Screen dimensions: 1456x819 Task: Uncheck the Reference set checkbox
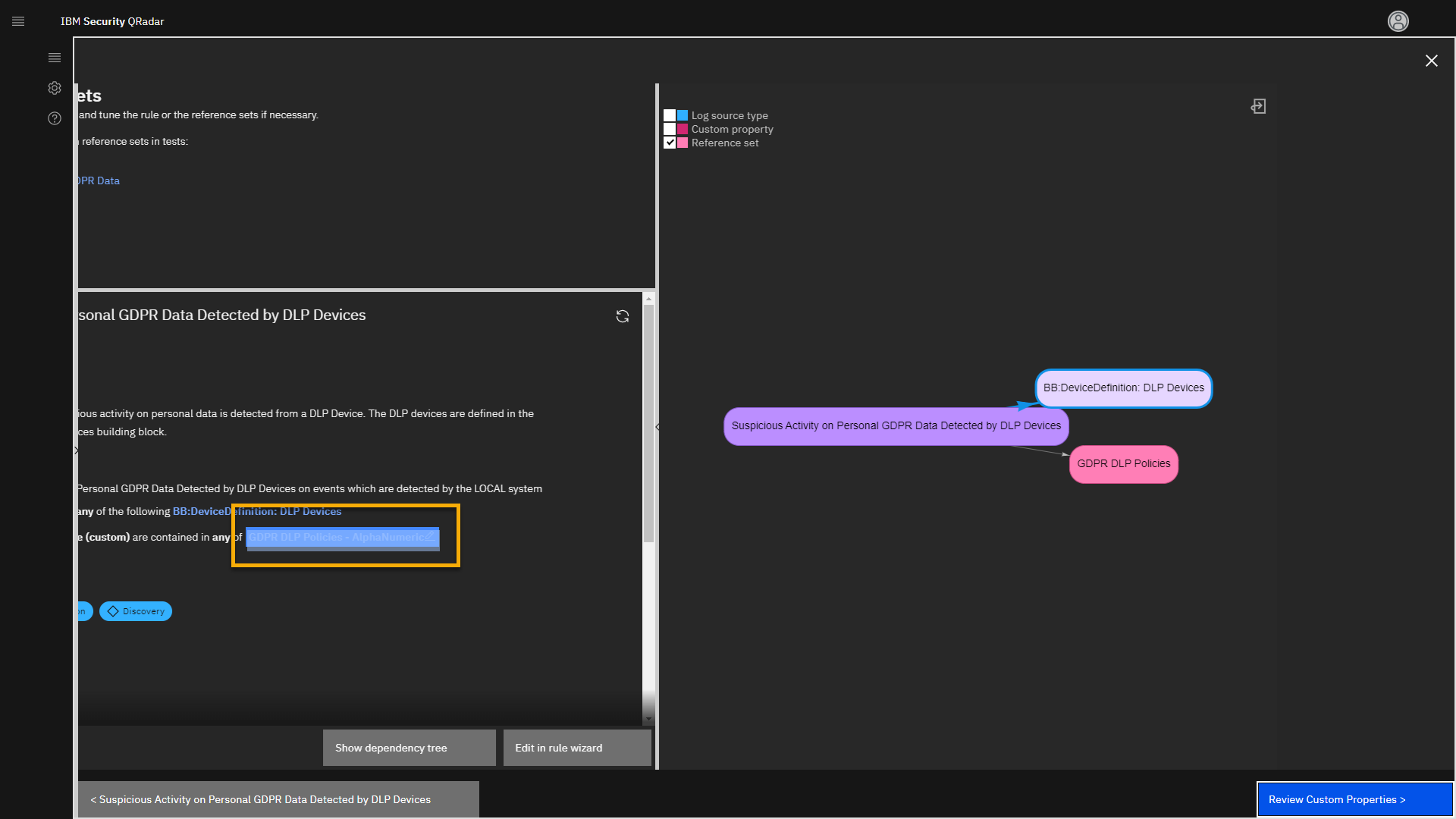tap(670, 143)
